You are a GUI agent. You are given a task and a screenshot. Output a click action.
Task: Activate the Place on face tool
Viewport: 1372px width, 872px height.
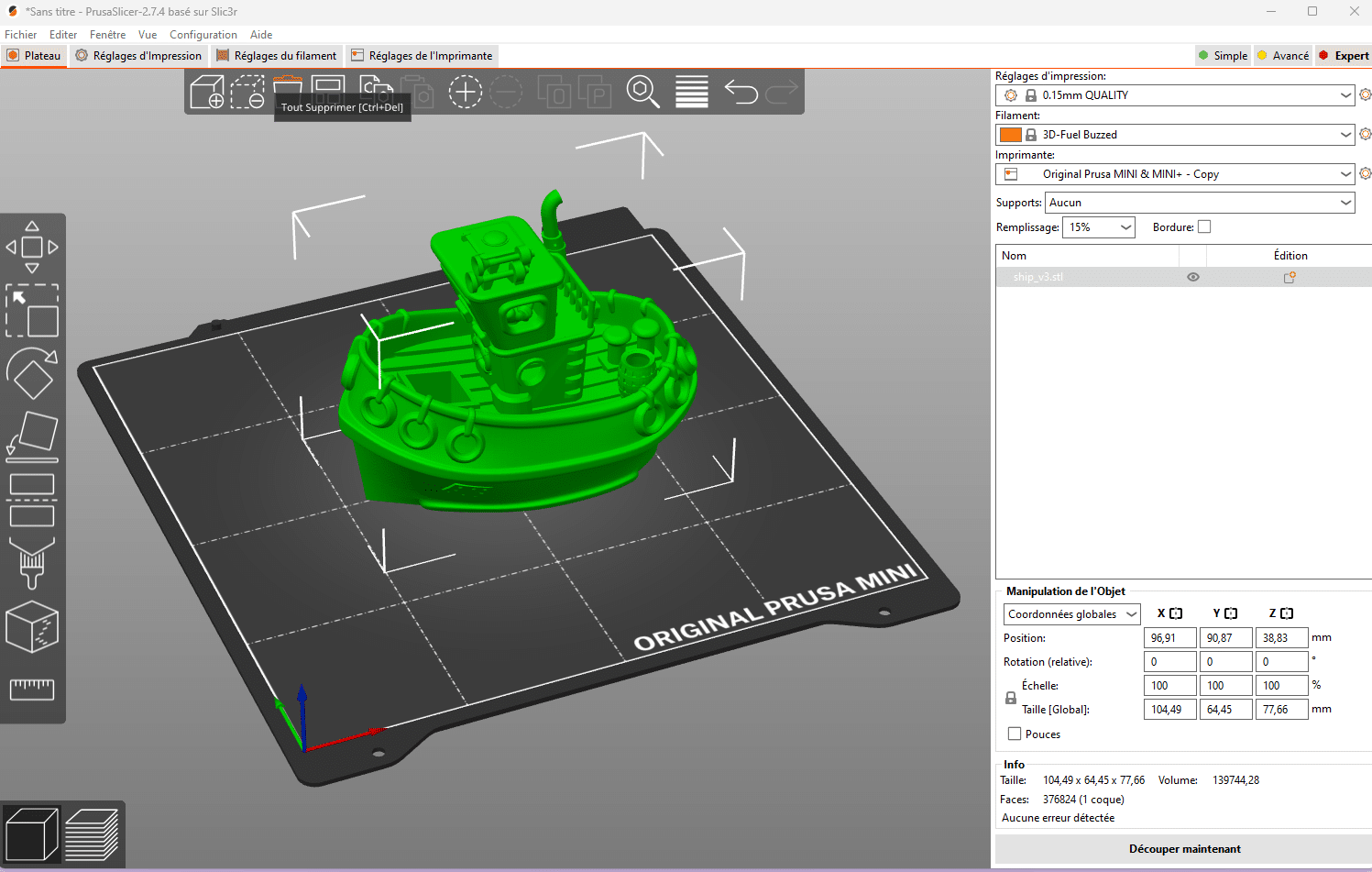[x=33, y=437]
